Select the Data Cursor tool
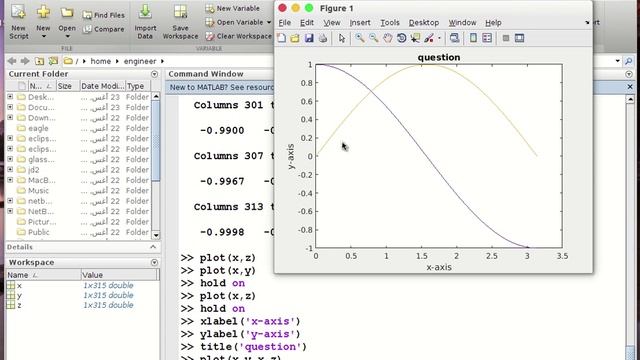This screenshot has width=640, height=360. tap(415, 38)
